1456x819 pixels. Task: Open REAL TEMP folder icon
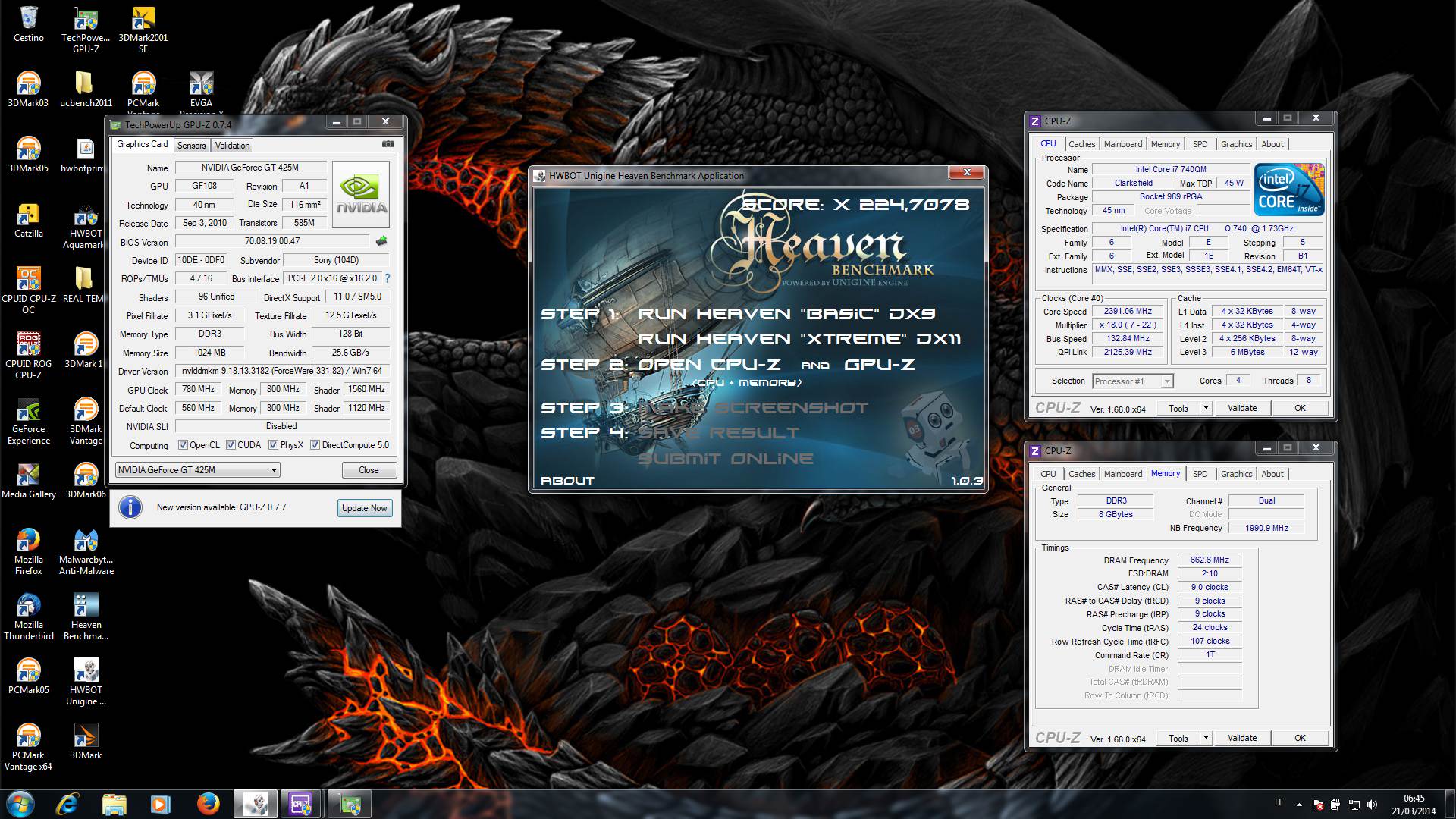tap(83, 285)
